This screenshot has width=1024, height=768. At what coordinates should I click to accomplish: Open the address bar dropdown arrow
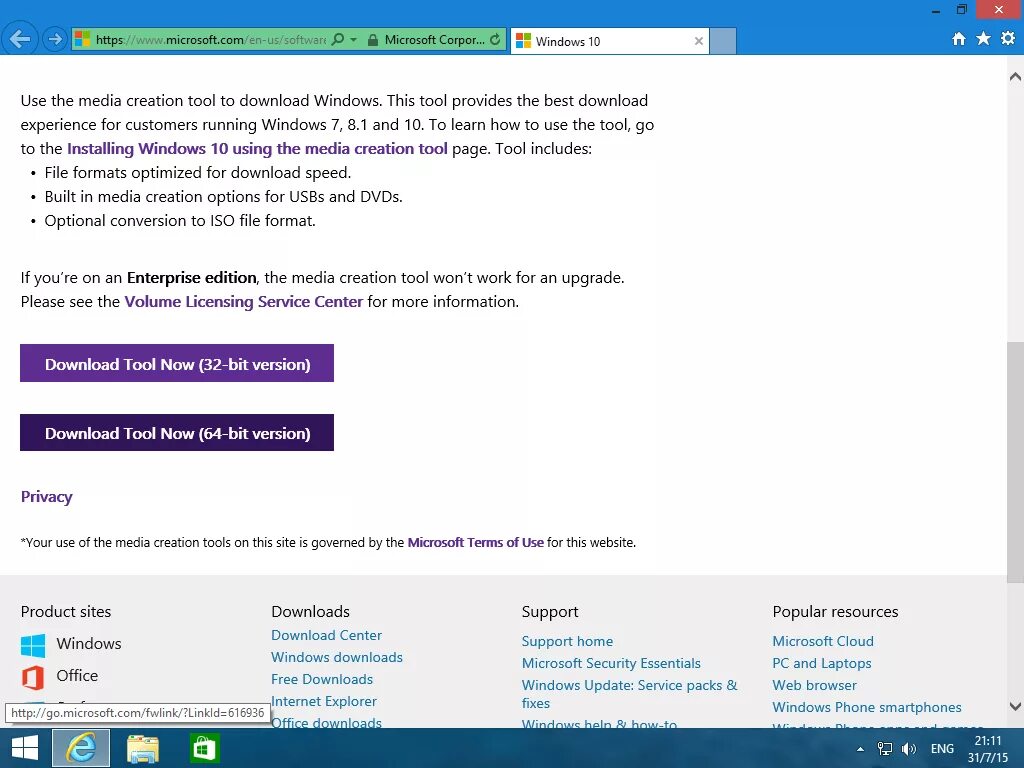tap(353, 39)
